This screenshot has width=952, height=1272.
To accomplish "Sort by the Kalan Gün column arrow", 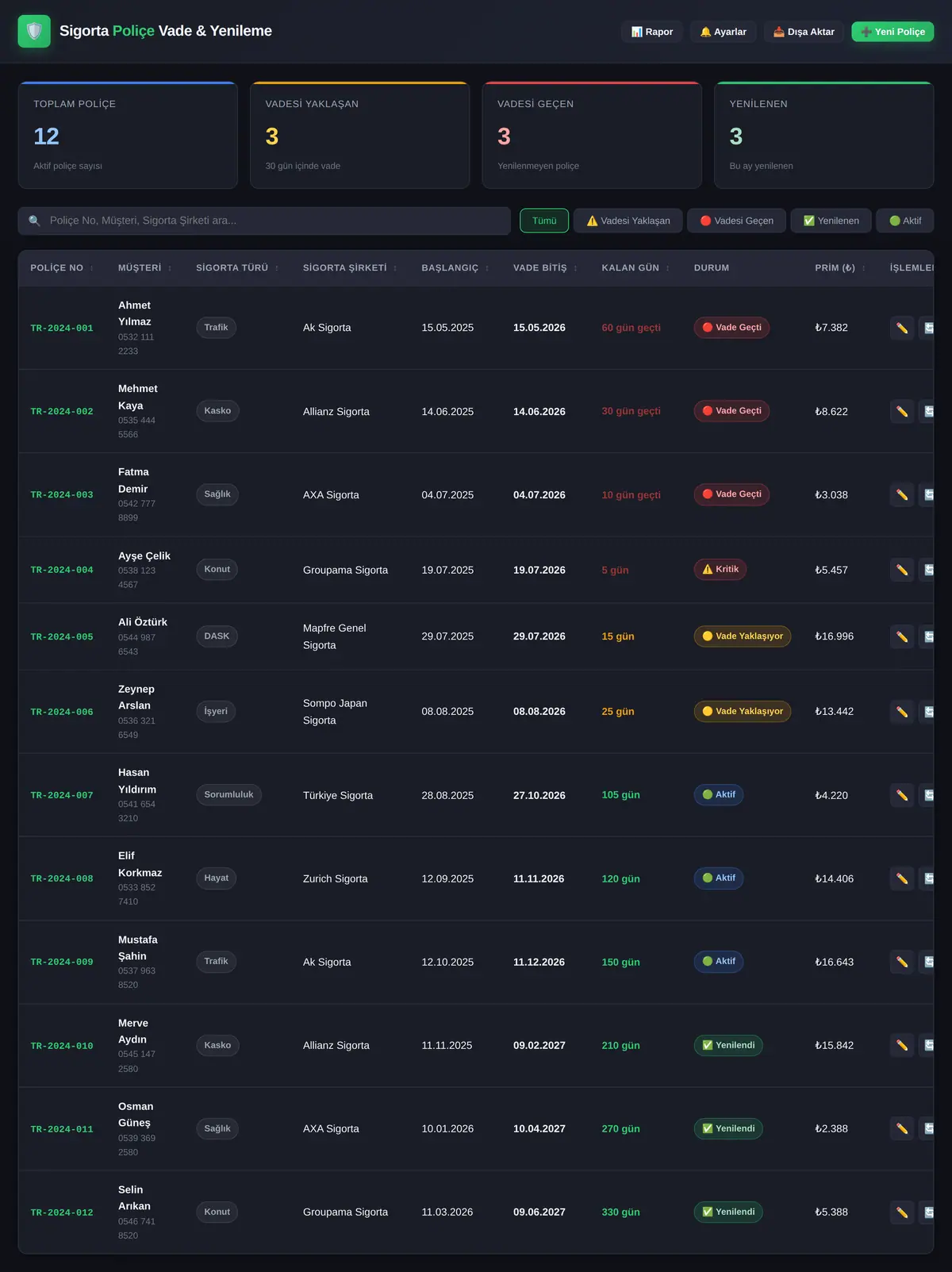I will point(668,268).
